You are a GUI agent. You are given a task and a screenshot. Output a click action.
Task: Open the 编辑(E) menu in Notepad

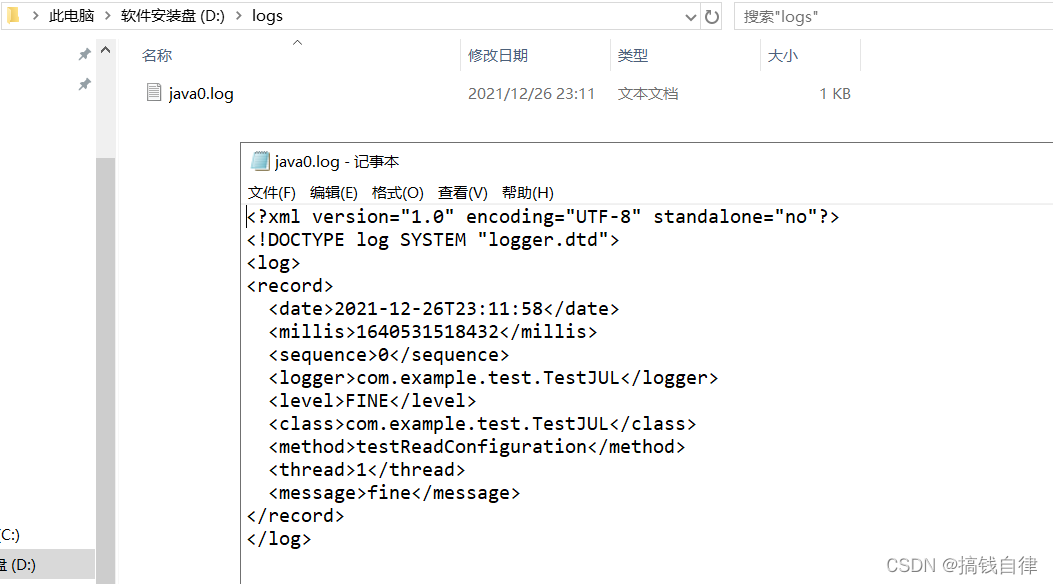coord(334,193)
